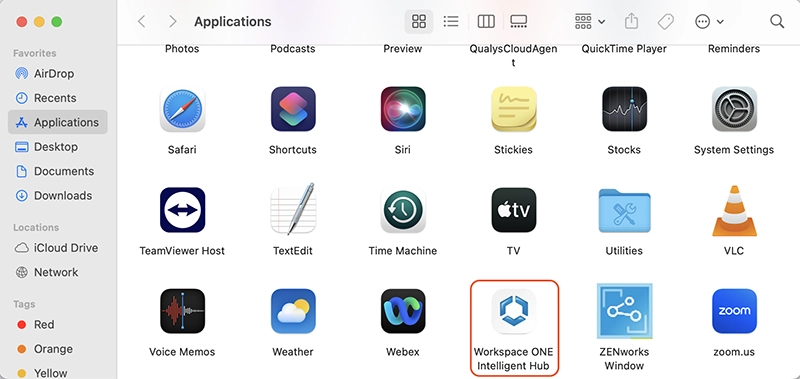Select the Orange tag
This screenshot has width=800, height=379.
point(58,349)
